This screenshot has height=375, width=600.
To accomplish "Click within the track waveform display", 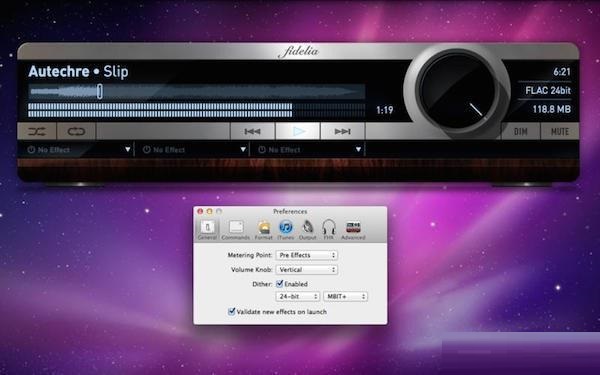I will (x=197, y=92).
